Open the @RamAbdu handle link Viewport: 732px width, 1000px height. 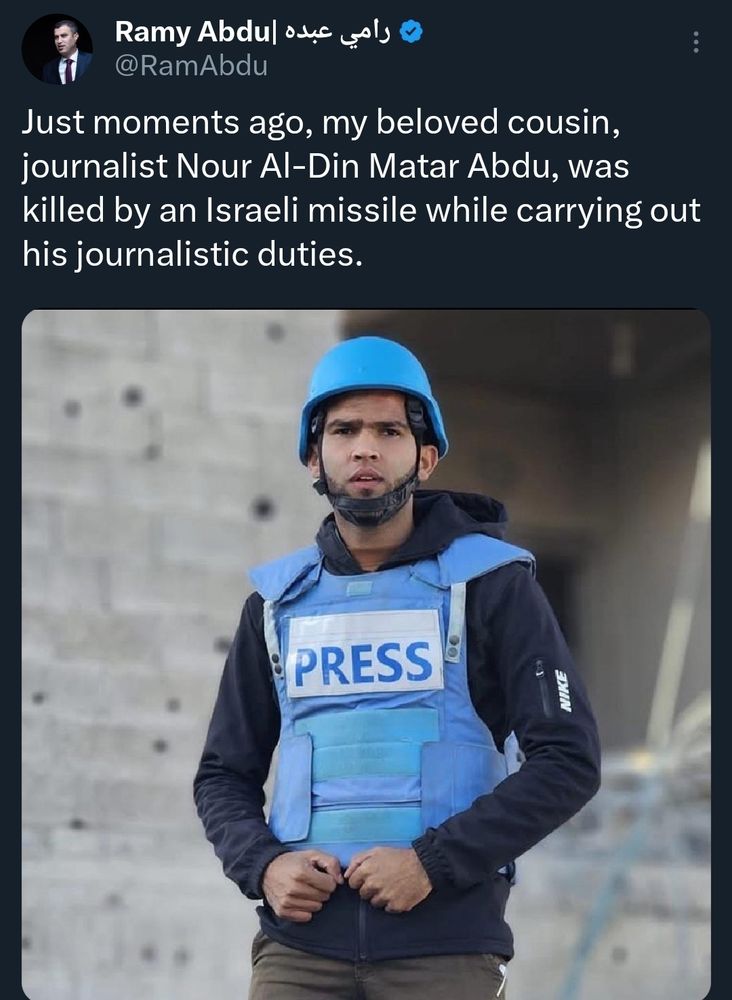pos(191,66)
